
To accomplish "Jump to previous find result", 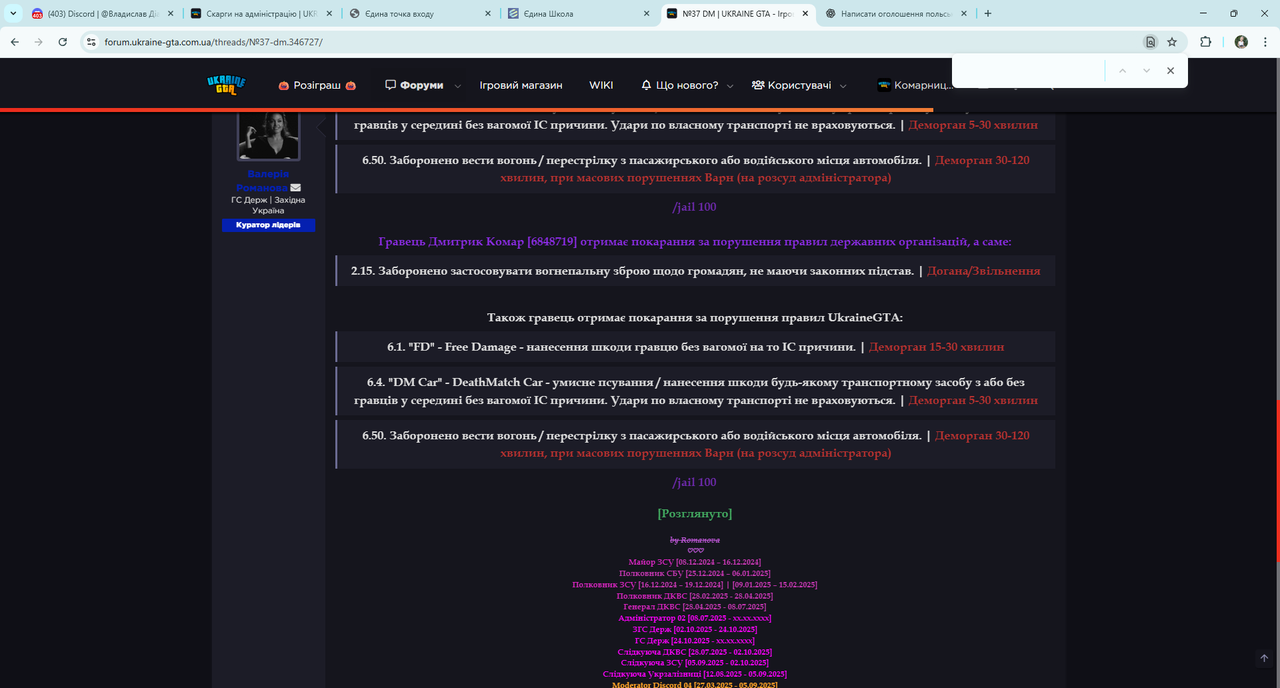I will coord(1122,71).
